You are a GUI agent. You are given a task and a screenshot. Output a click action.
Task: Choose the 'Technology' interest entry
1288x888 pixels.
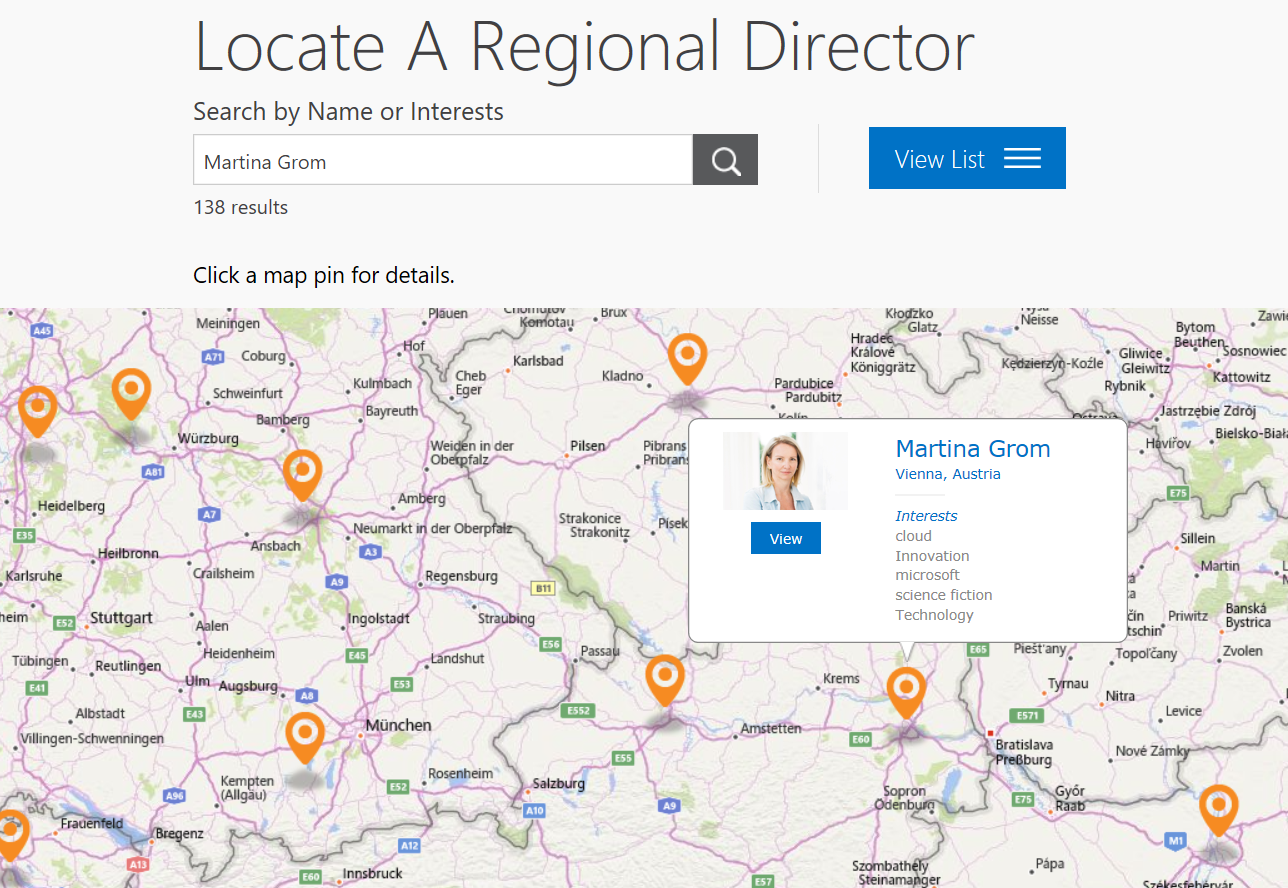(x=934, y=615)
